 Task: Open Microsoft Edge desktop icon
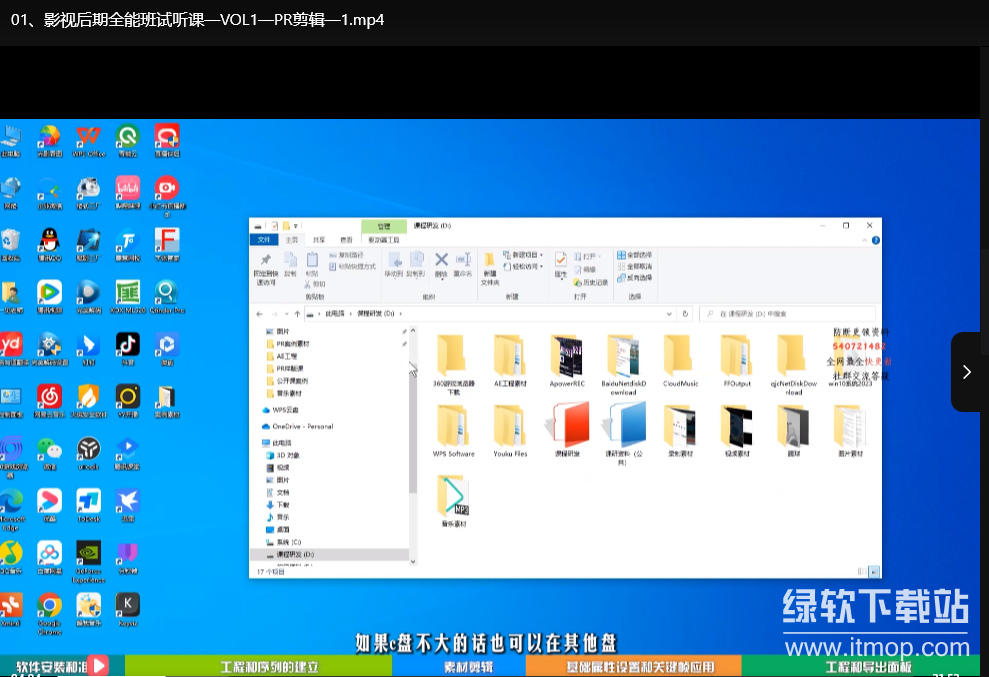pos(11,510)
